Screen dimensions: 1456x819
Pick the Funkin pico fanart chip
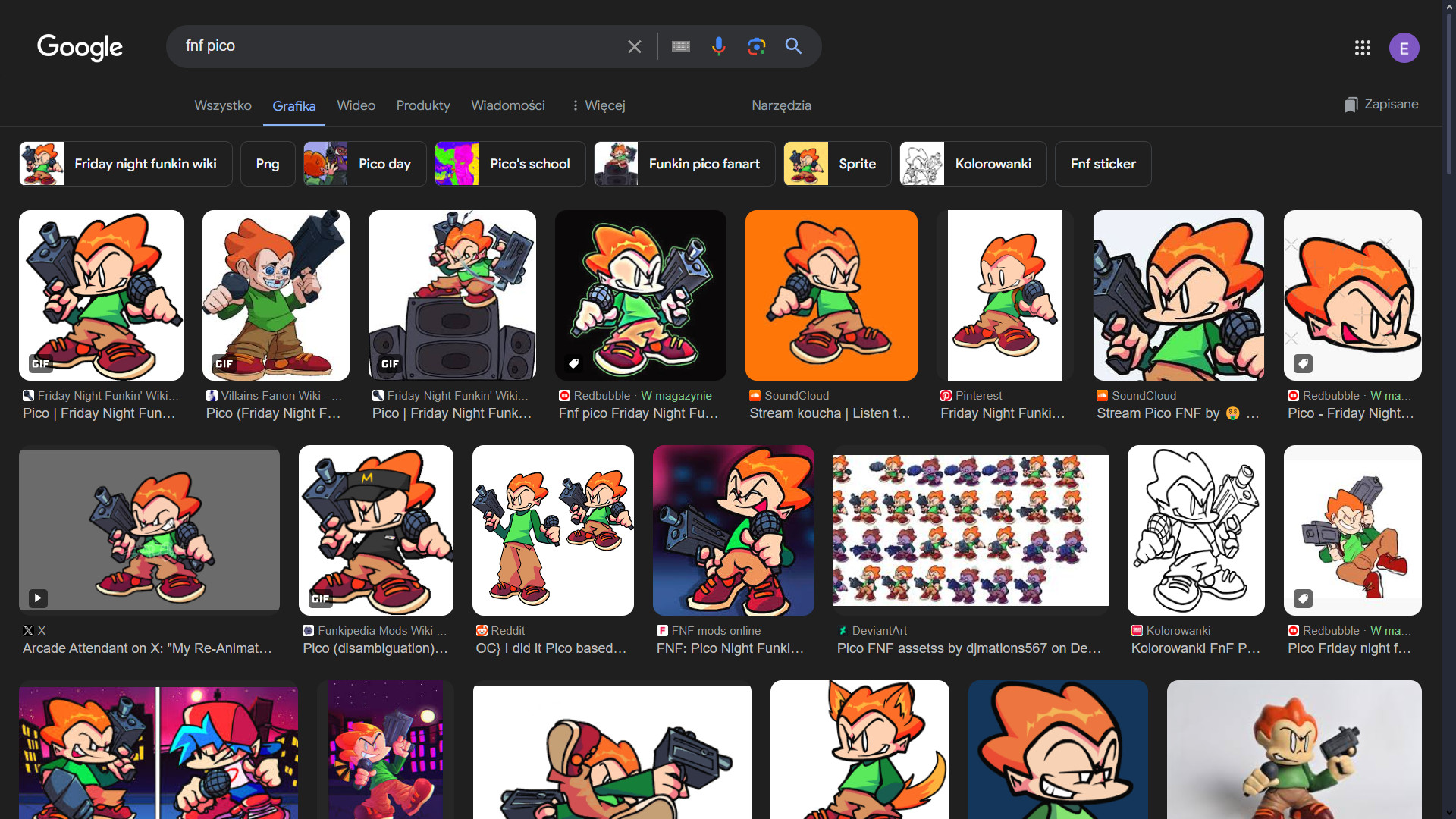[685, 164]
